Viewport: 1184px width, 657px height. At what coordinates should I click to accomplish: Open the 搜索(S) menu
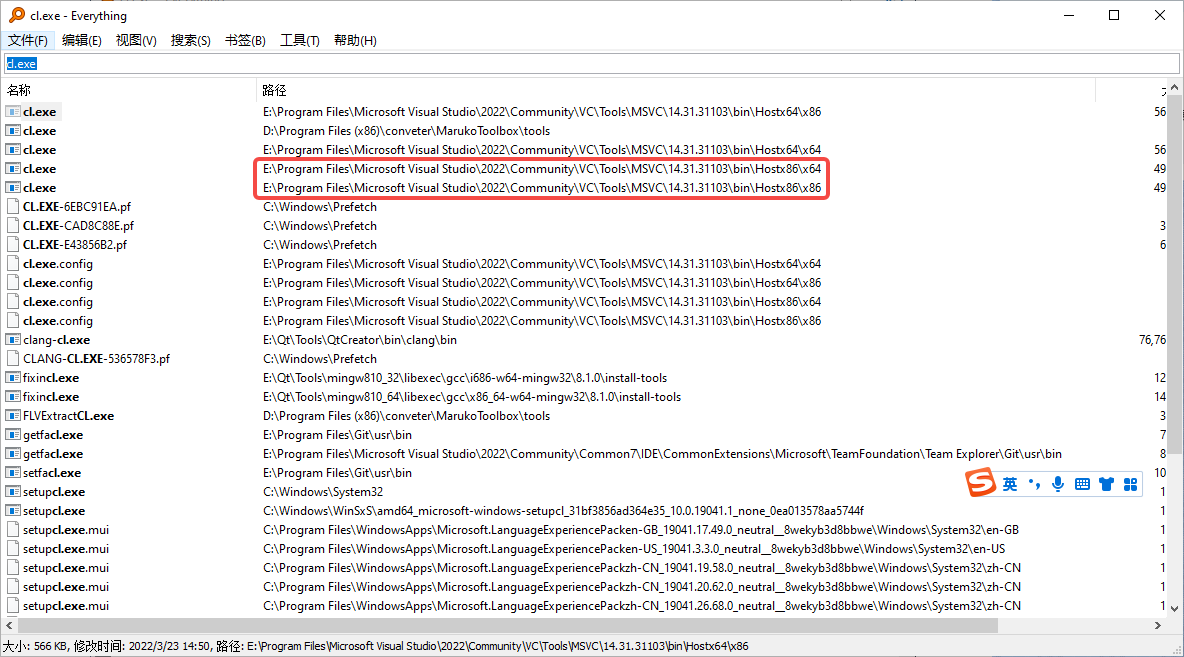point(190,41)
